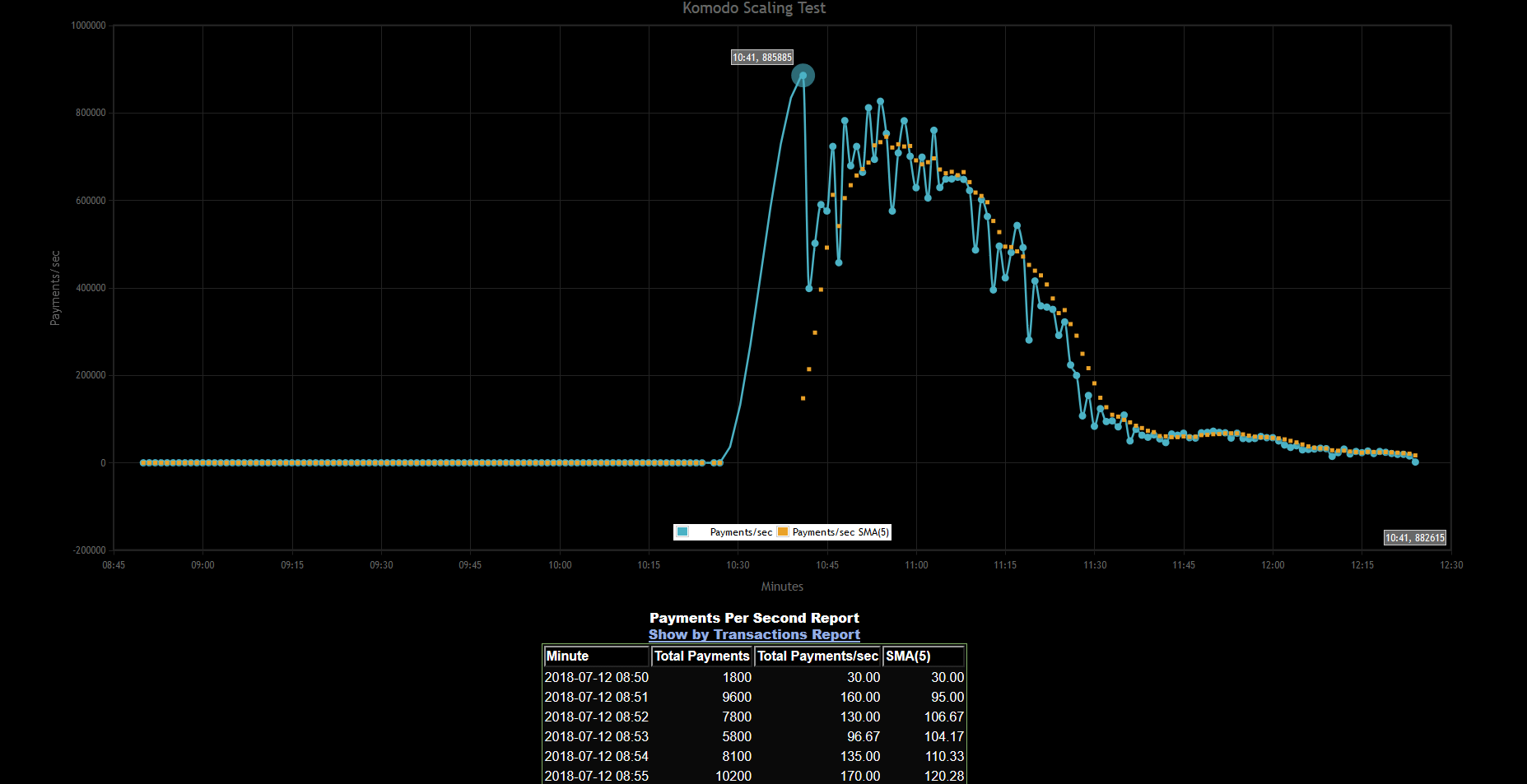Click the 12:30 x-axis tick label
The image size is (1527, 784).
1451,565
